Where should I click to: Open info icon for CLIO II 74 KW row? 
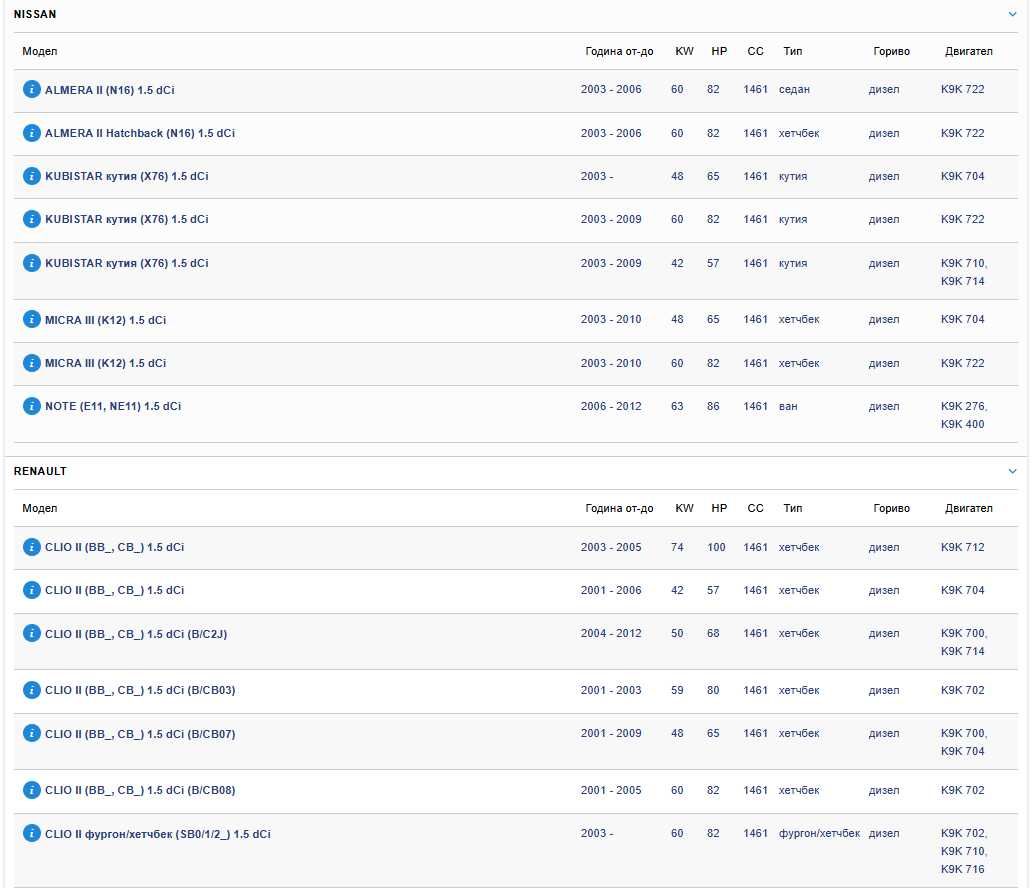click(x=32, y=547)
